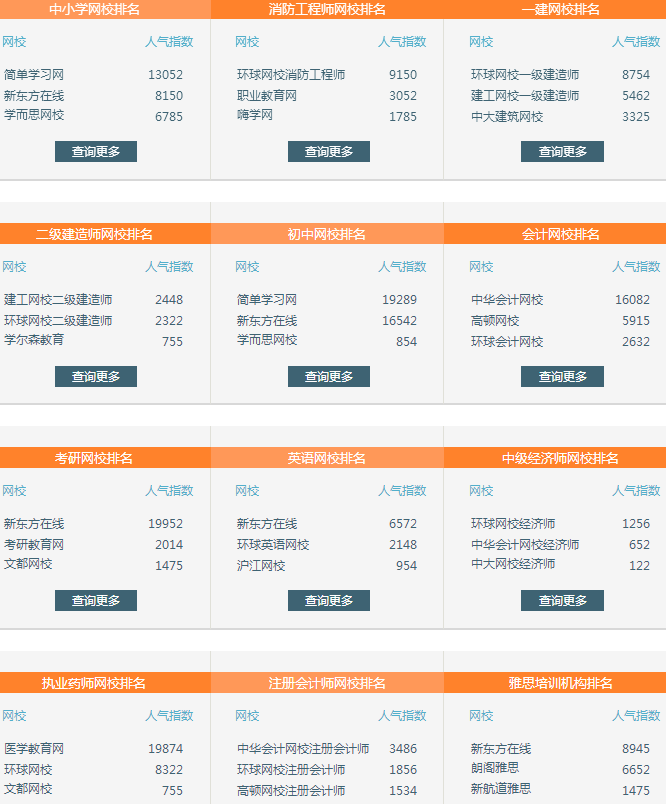This screenshot has height=804, width=666.
Task: Open the 英语网校排名 header
Action: (x=327, y=458)
